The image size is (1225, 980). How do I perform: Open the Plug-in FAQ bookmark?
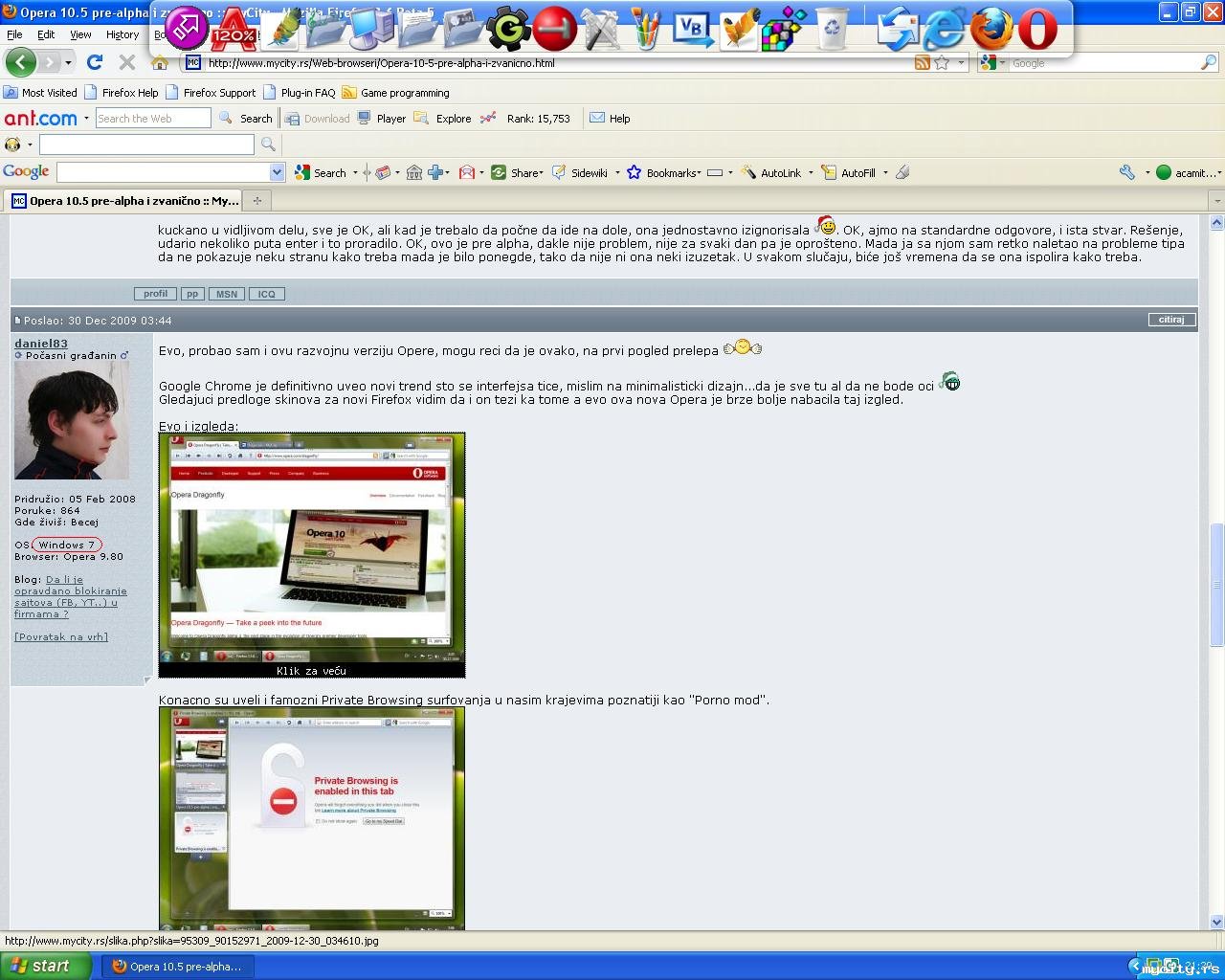point(299,93)
